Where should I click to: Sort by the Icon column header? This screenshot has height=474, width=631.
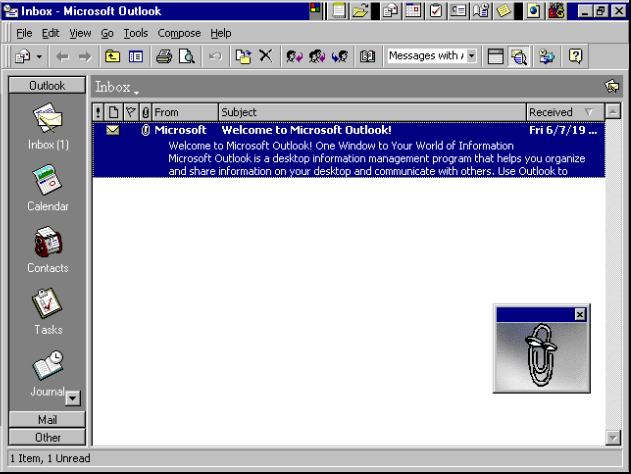coord(113,112)
